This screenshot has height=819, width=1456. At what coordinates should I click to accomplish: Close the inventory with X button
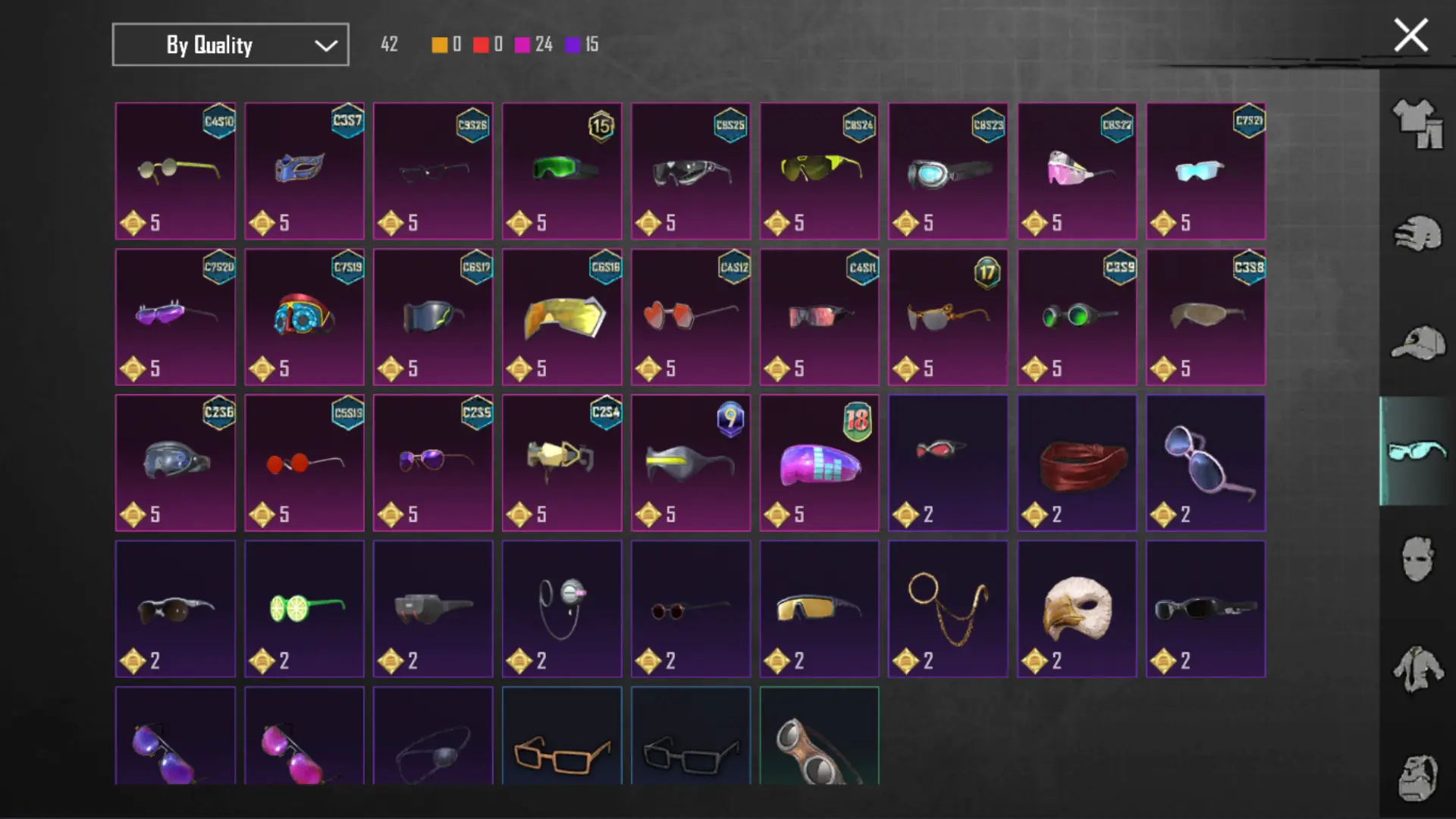click(x=1410, y=36)
